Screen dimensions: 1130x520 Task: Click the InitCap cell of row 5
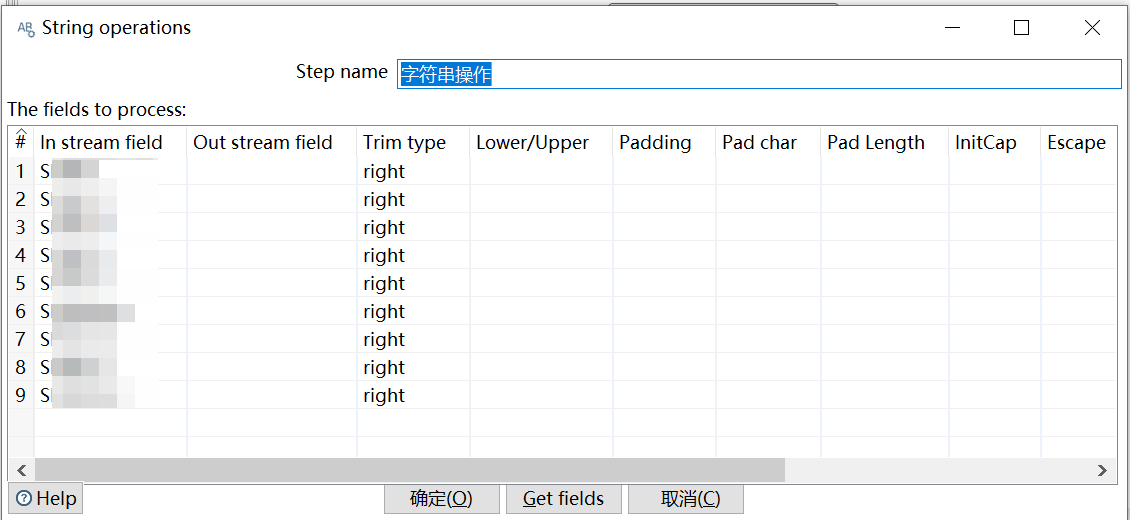(995, 284)
